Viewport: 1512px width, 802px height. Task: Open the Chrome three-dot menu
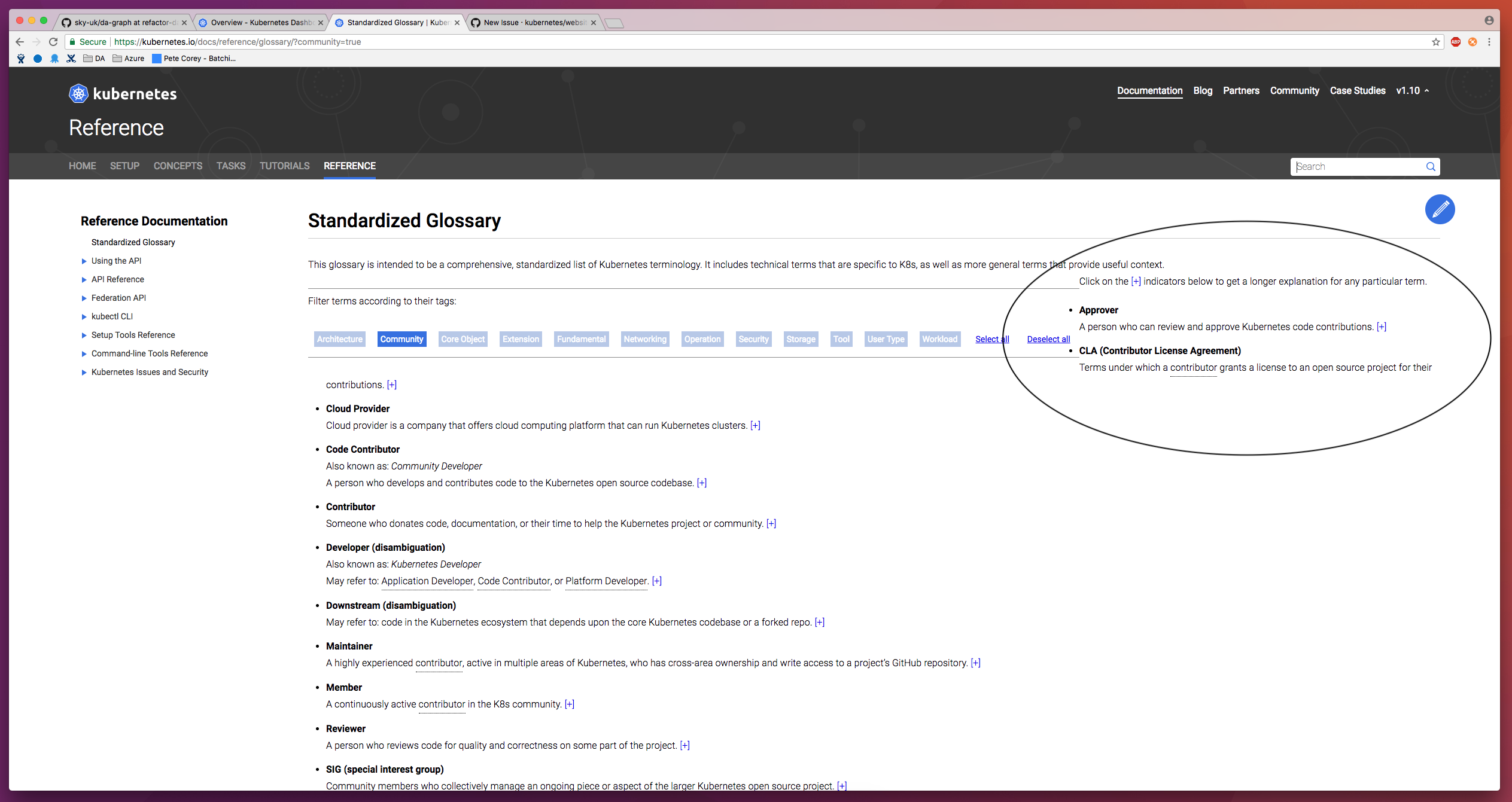(1489, 42)
